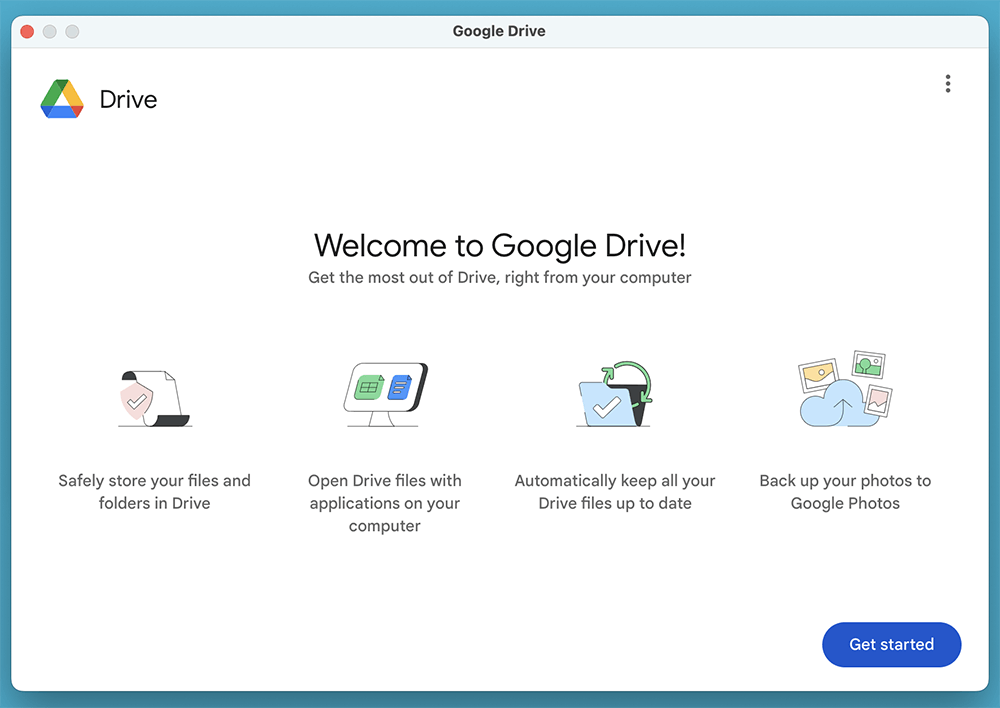Select the Automatically keep files up to date caption
The height and width of the screenshot is (708, 1000).
point(614,491)
